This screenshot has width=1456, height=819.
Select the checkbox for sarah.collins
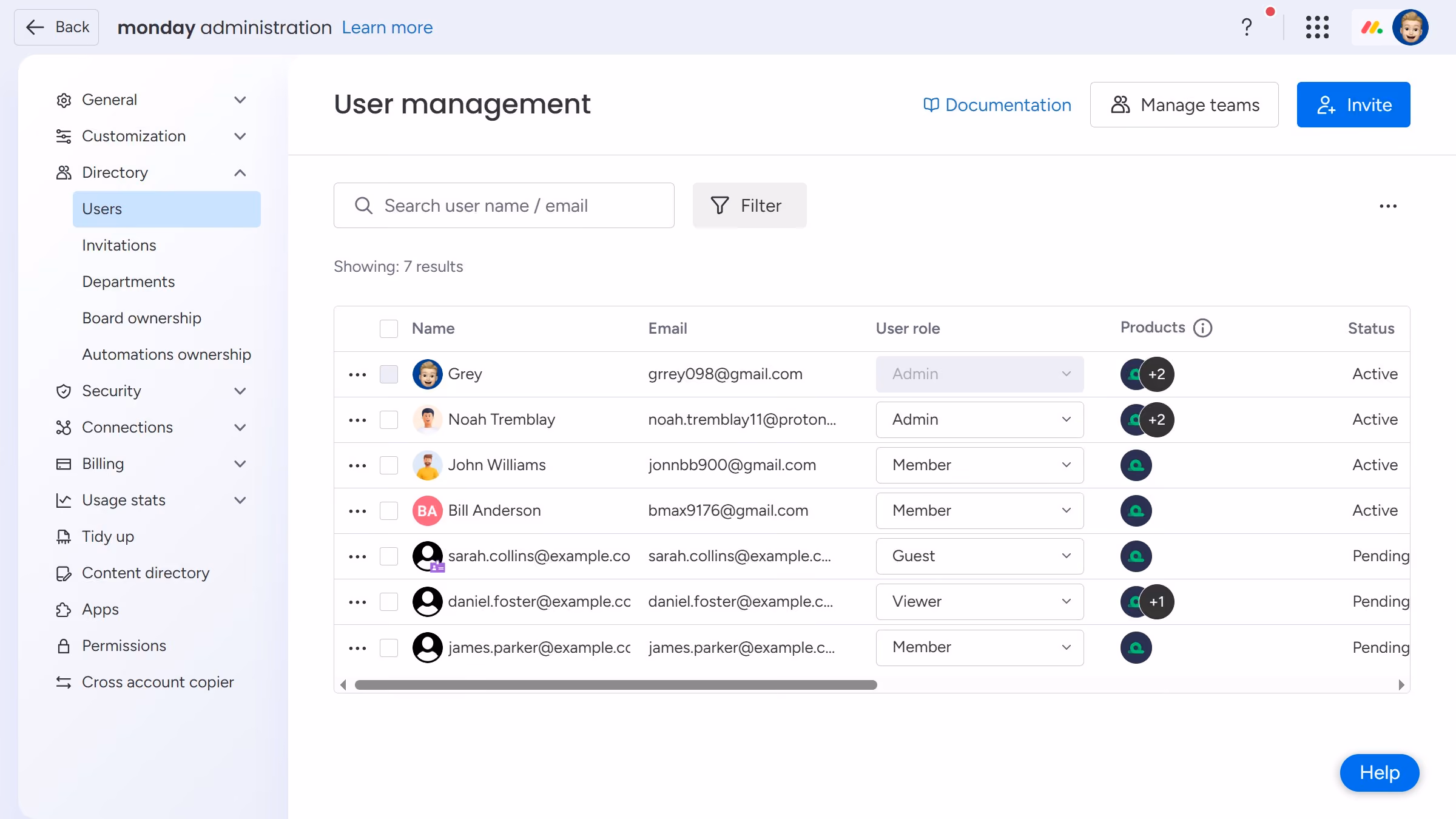389,556
